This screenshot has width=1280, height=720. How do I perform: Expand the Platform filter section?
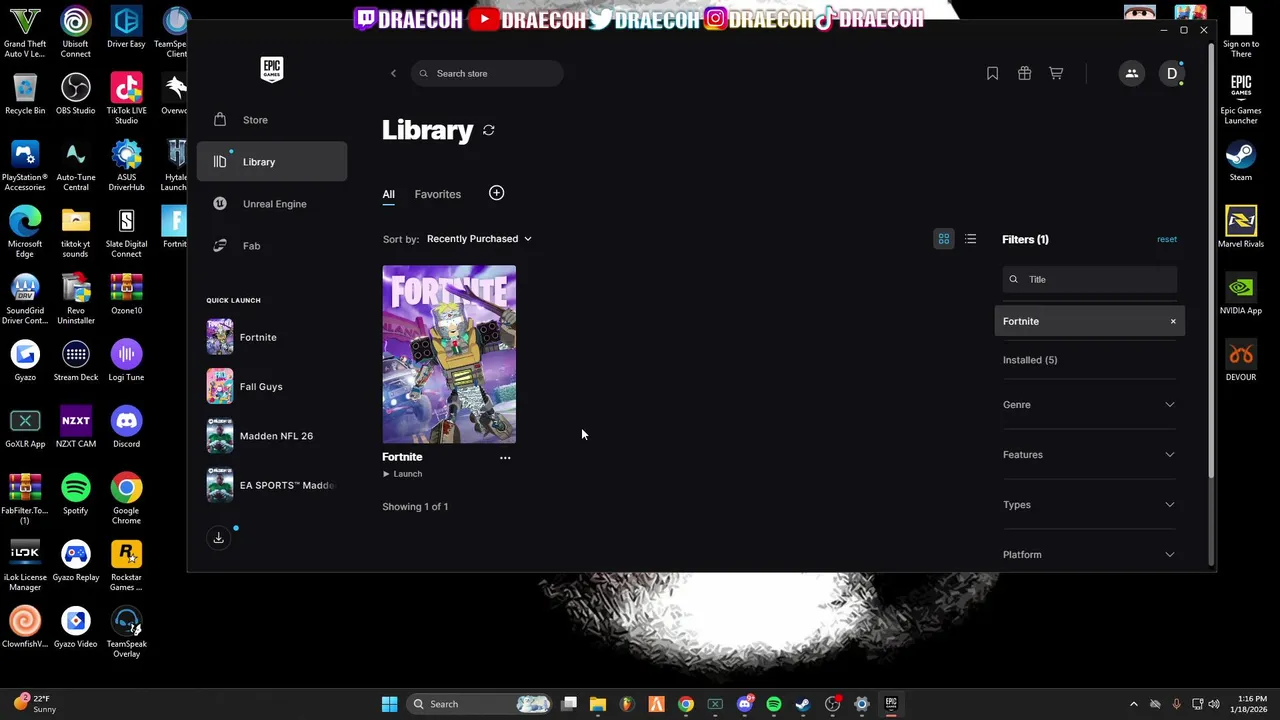tap(1089, 555)
